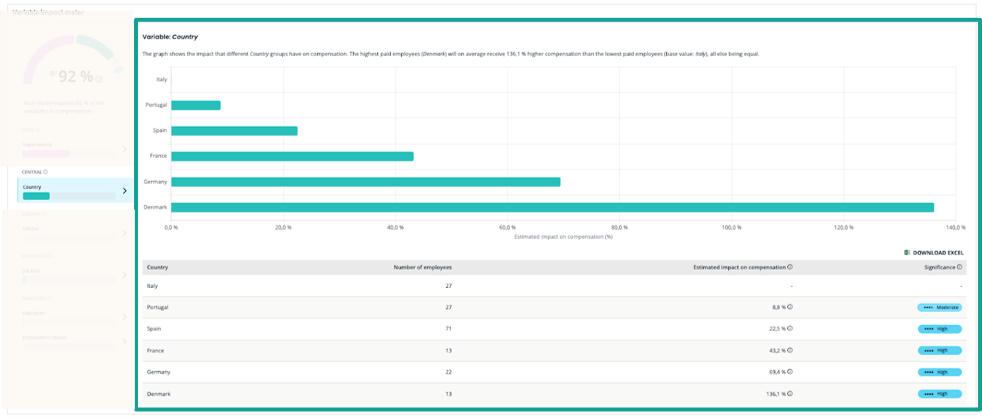Click the Germany bar in the chart

click(365, 182)
